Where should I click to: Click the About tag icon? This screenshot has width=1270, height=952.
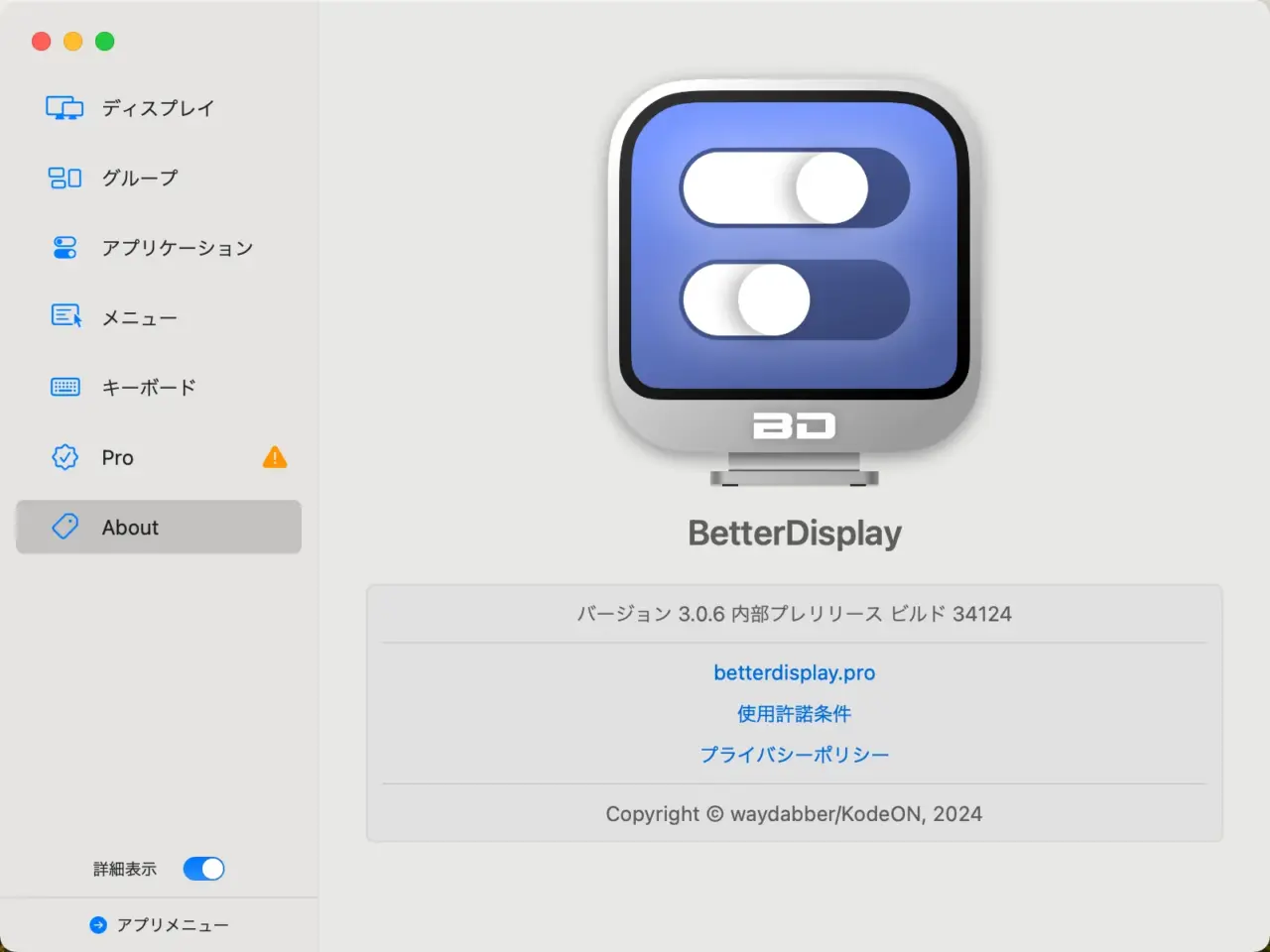64,527
